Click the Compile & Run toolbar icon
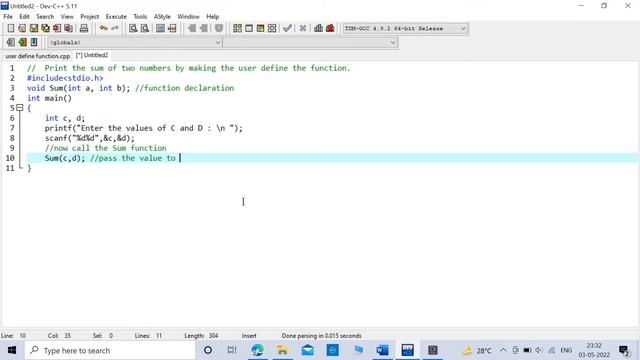 click(x=260, y=28)
